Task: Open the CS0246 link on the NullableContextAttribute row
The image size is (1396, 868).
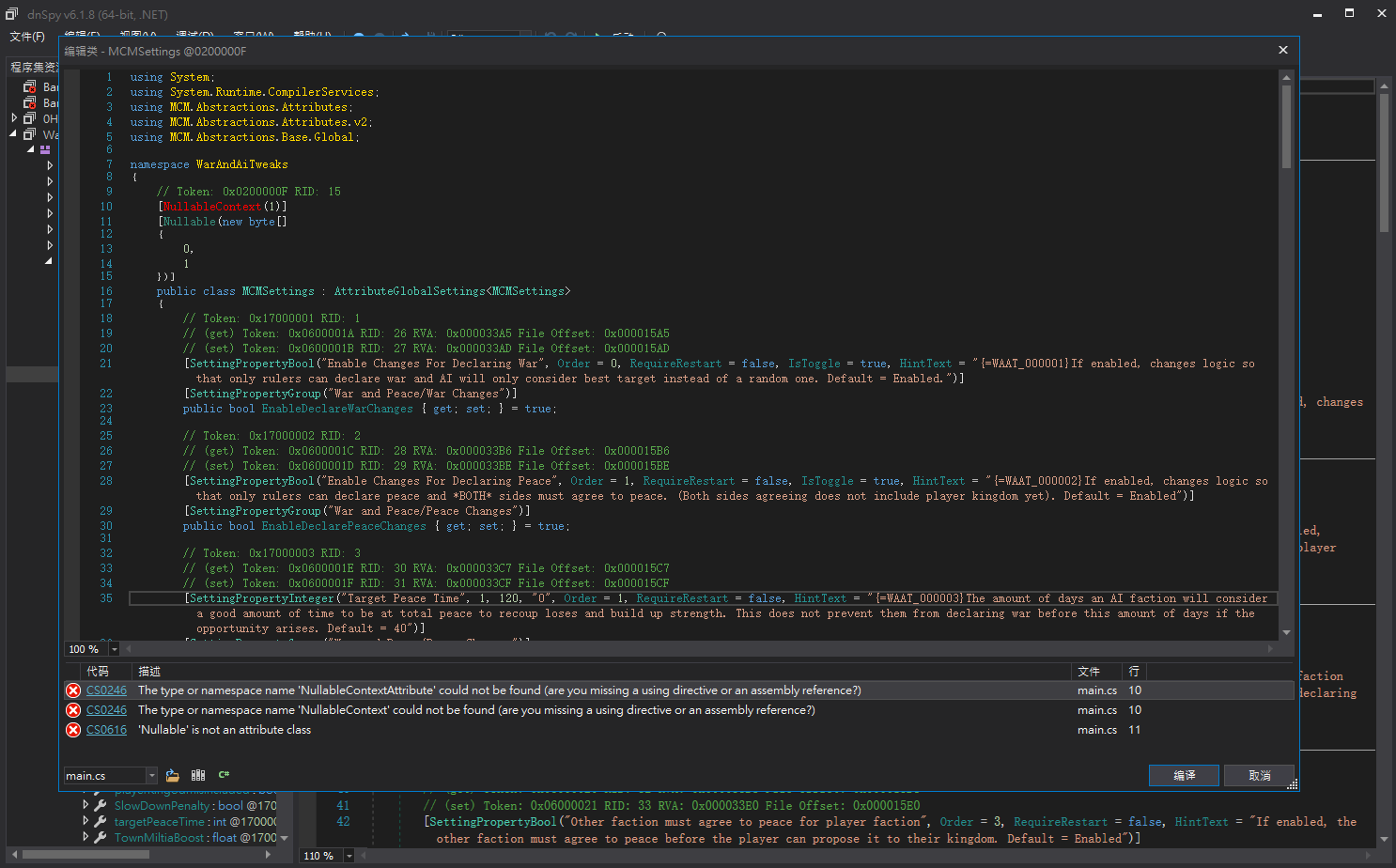Action: [106, 690]
